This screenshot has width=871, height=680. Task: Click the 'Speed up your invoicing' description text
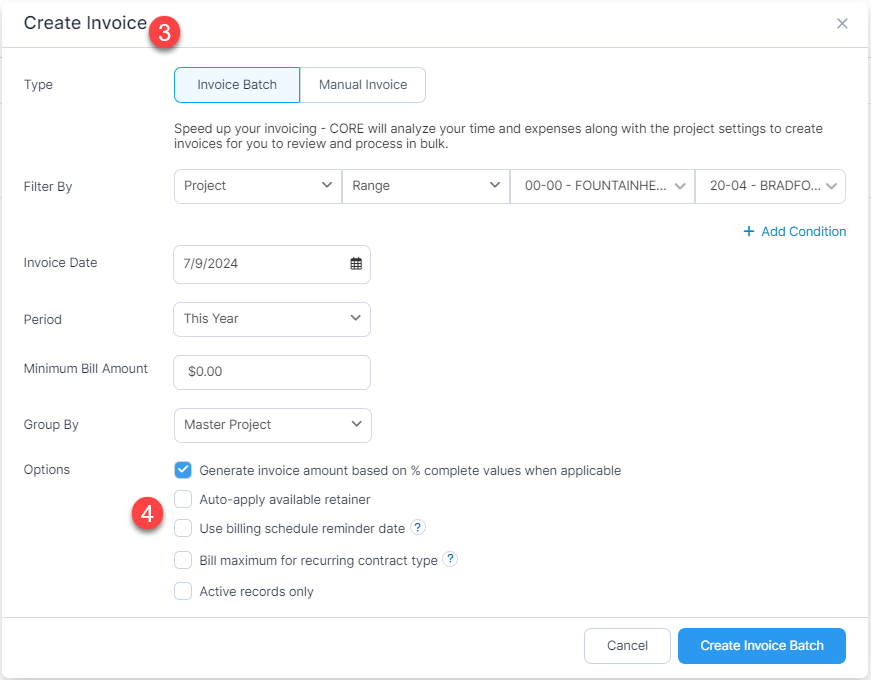pos(498,136)
